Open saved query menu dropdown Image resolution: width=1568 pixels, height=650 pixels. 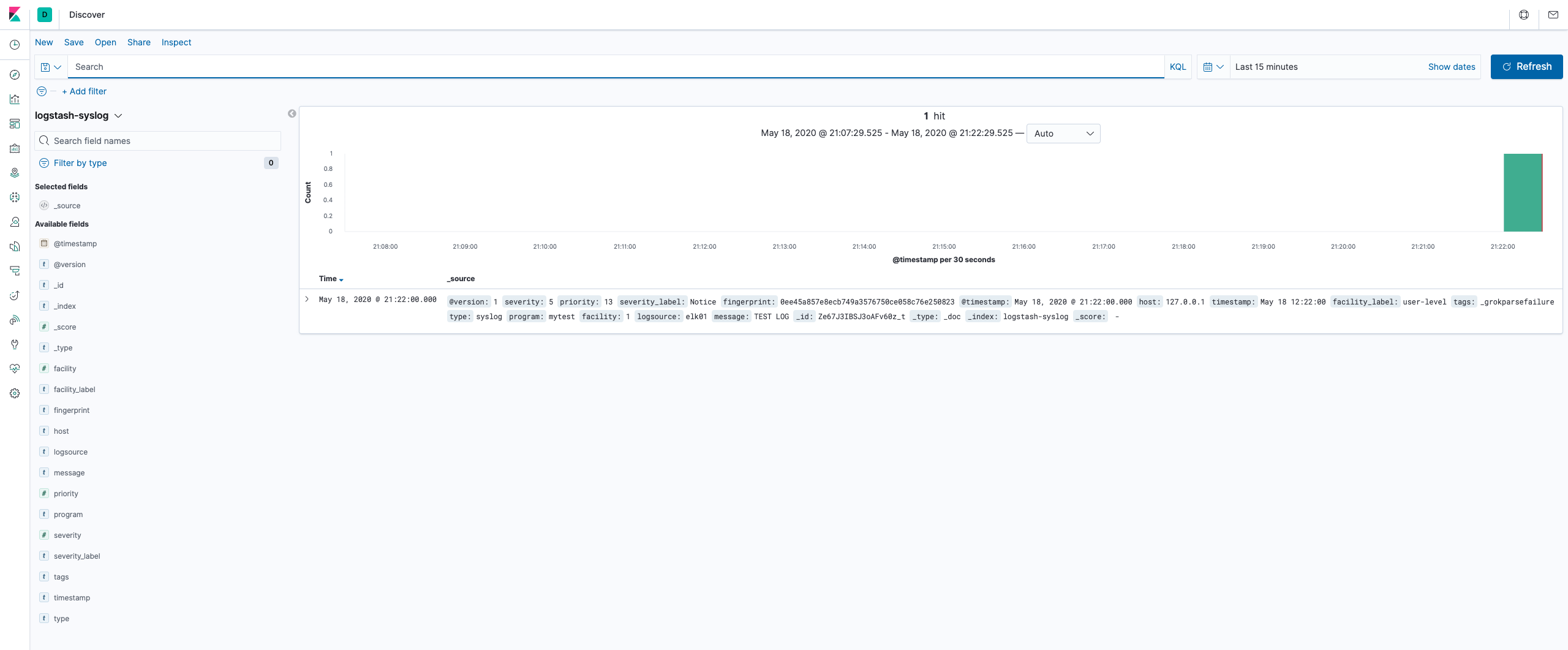pyautogui.click(x=51, y=67)
